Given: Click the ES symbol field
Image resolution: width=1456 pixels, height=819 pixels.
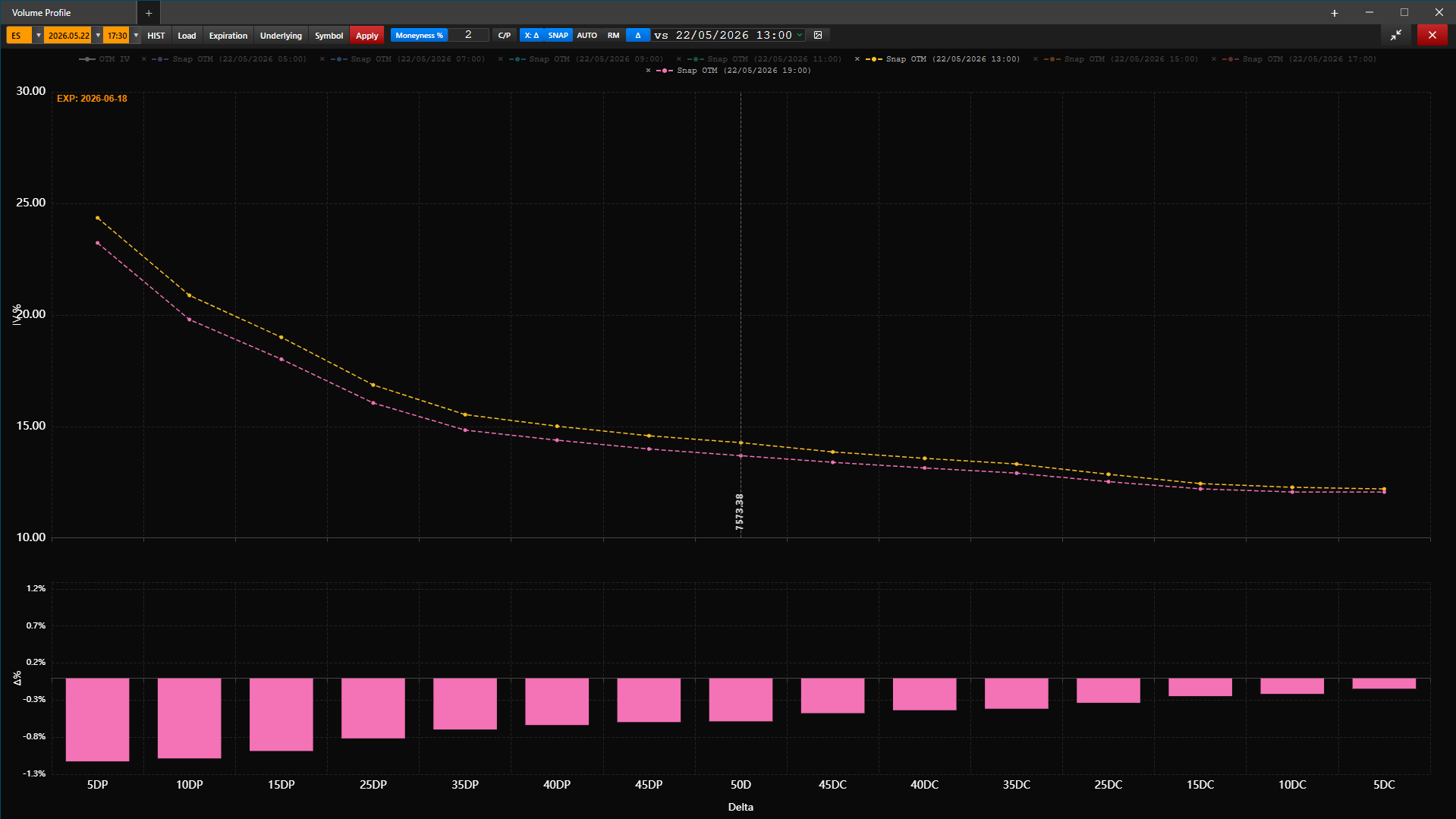Looking at the screenshot, I should click(x=19, y=36).
